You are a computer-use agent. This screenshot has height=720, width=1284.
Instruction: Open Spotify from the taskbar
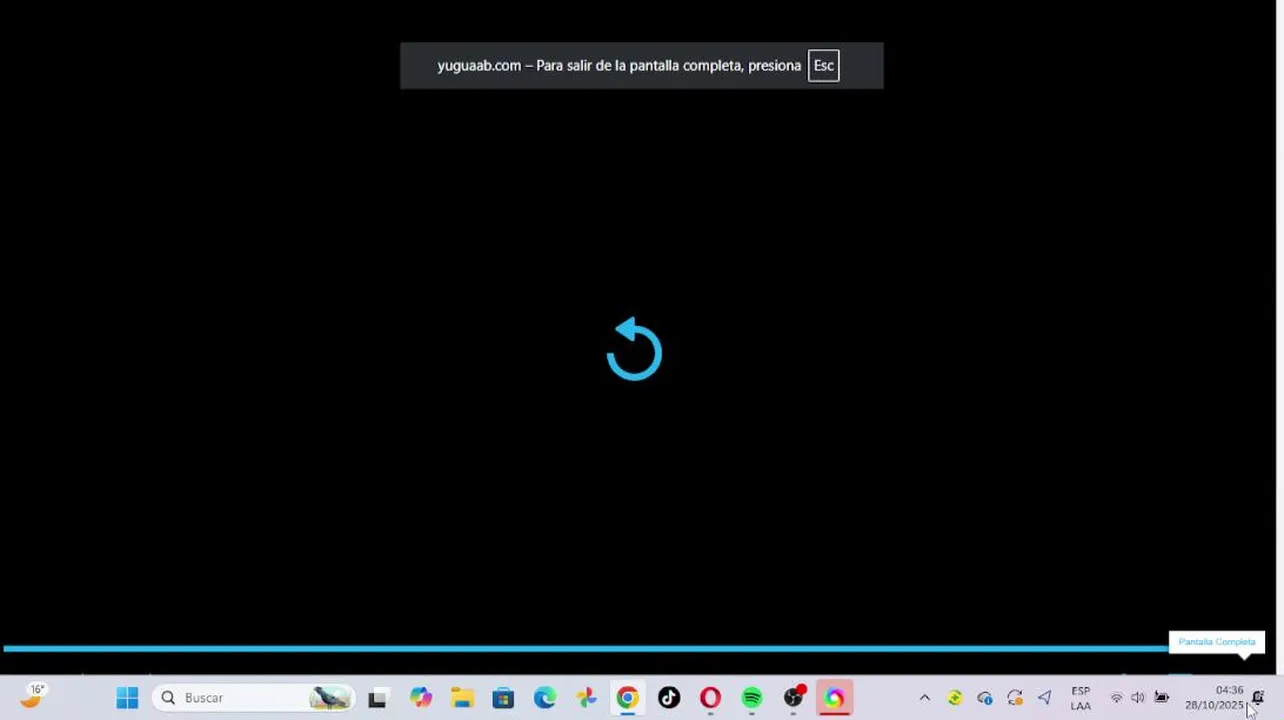[752, 698]
